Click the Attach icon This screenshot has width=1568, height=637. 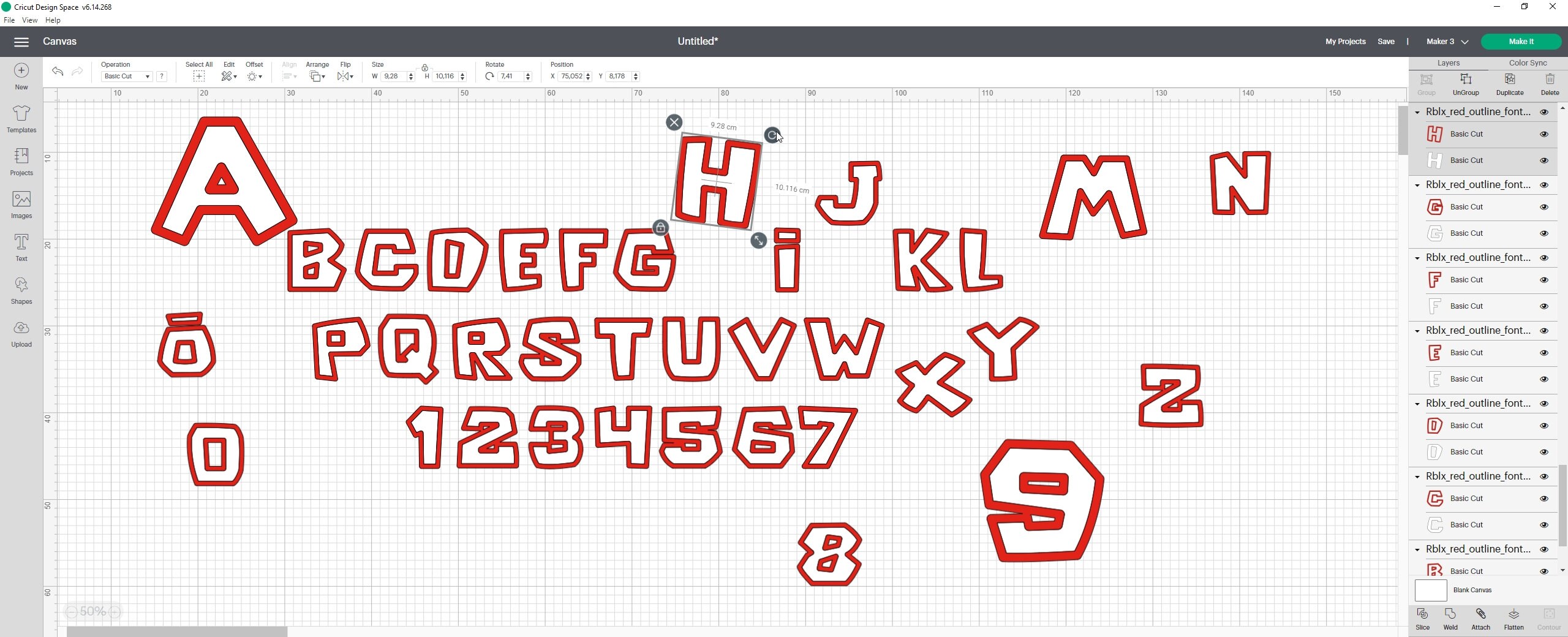point(1480,619)
